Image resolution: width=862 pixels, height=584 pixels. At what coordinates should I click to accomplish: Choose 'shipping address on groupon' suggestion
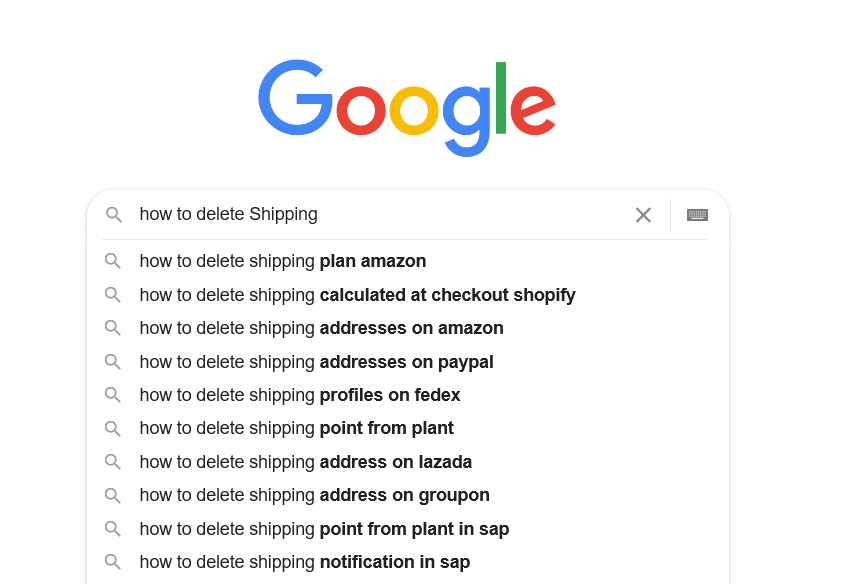[314, 495]
